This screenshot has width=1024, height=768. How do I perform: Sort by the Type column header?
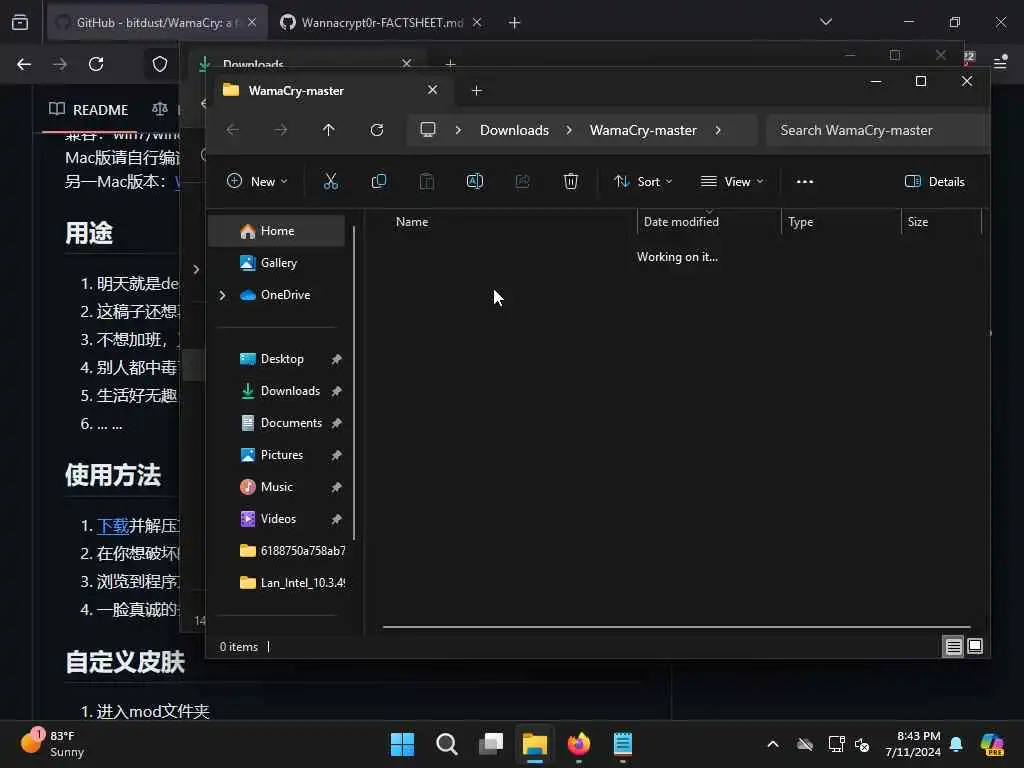[841, 222]
